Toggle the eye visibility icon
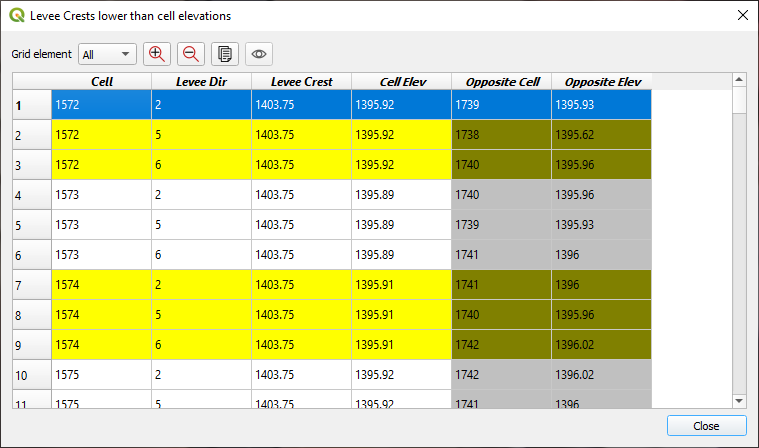This screenshot has height=448, width=759. (x=259, y=54)
